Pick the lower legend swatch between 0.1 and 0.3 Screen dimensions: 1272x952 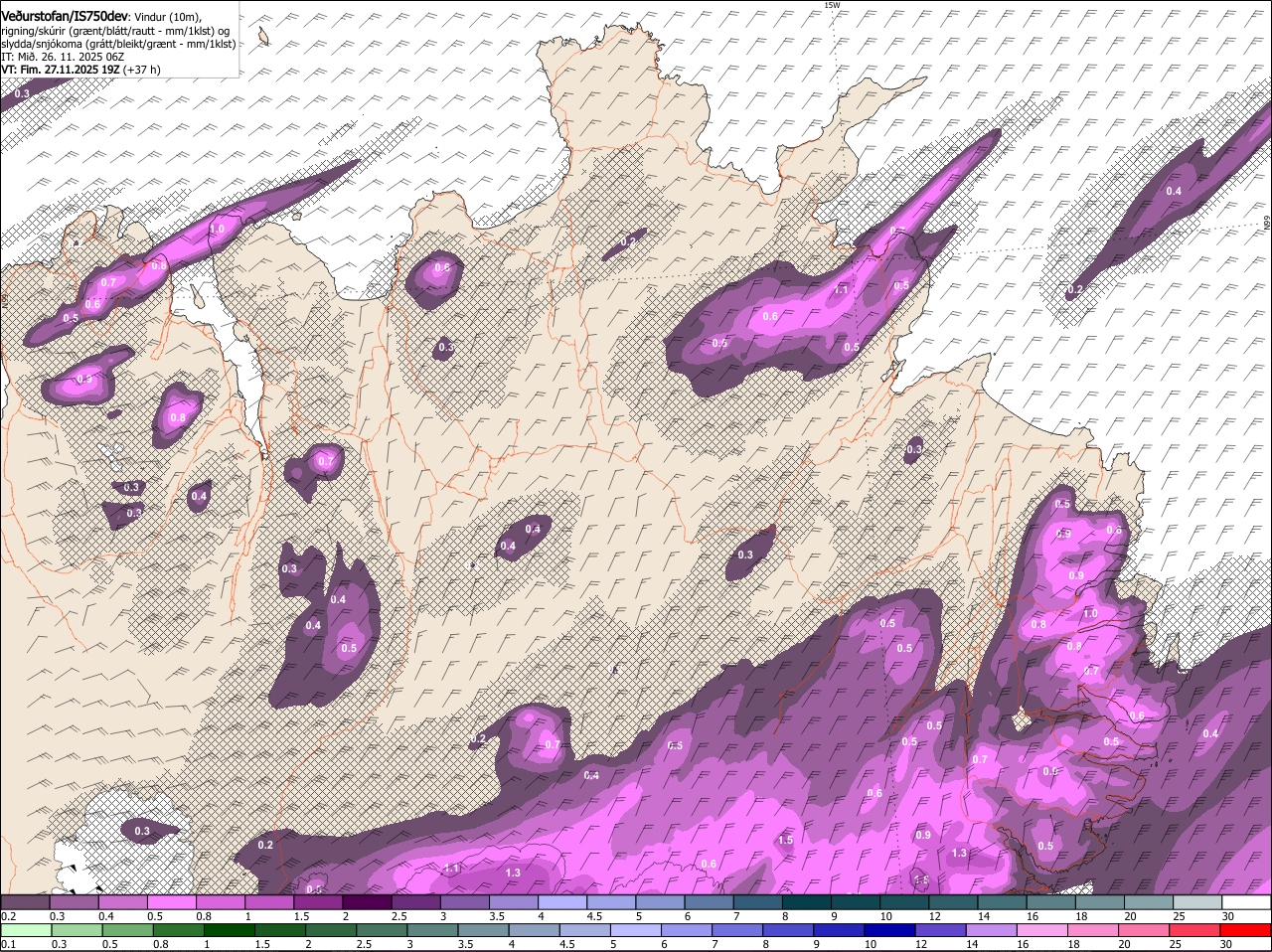click(26, 930)
